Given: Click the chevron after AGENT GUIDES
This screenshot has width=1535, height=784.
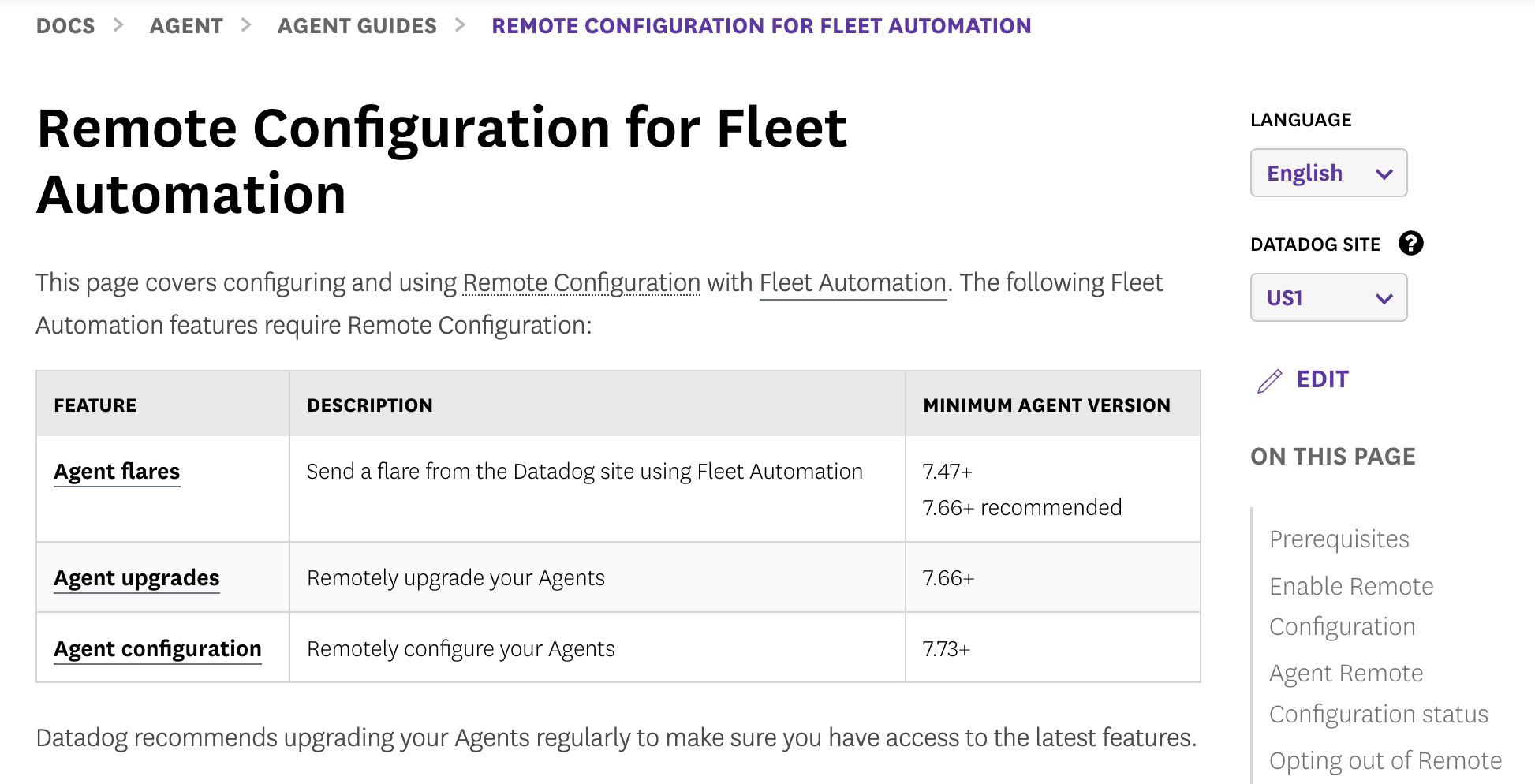Looking at the screenshot, I should pos(460,24).
